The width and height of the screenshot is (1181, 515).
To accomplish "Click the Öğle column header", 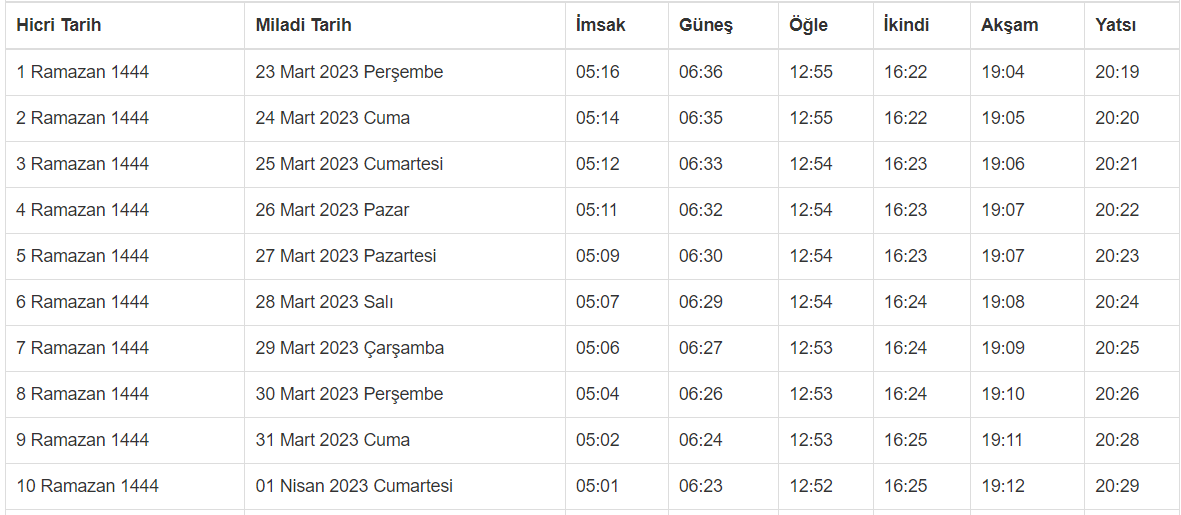I will (x=809, y=26).
